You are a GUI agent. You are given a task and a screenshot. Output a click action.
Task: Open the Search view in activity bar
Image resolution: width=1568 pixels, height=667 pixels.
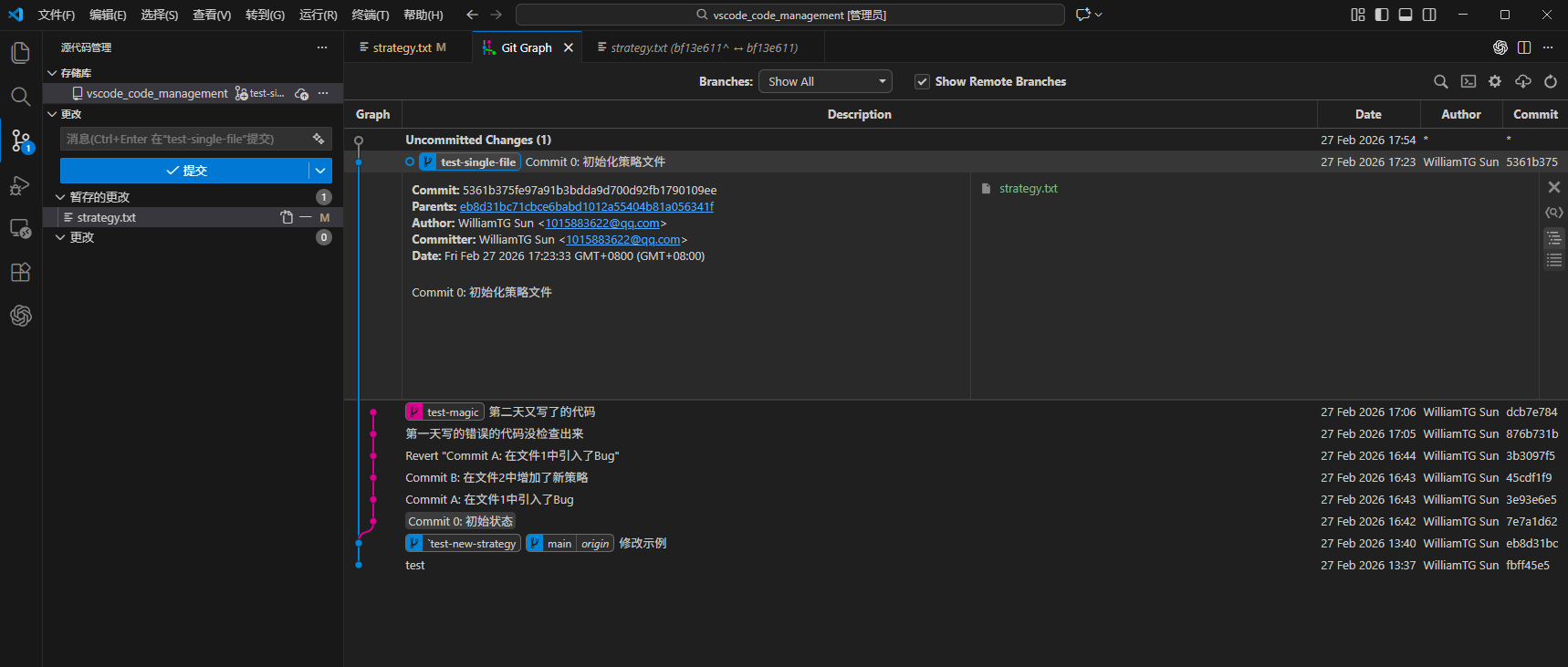point(20,97)
